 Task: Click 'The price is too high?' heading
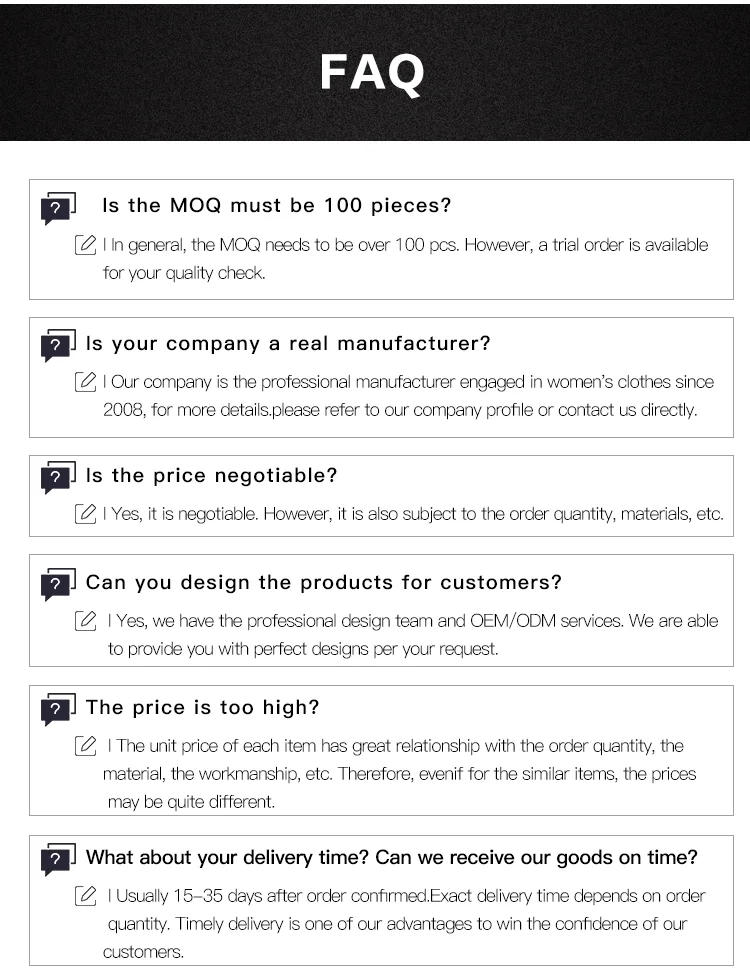click(203, 708)
